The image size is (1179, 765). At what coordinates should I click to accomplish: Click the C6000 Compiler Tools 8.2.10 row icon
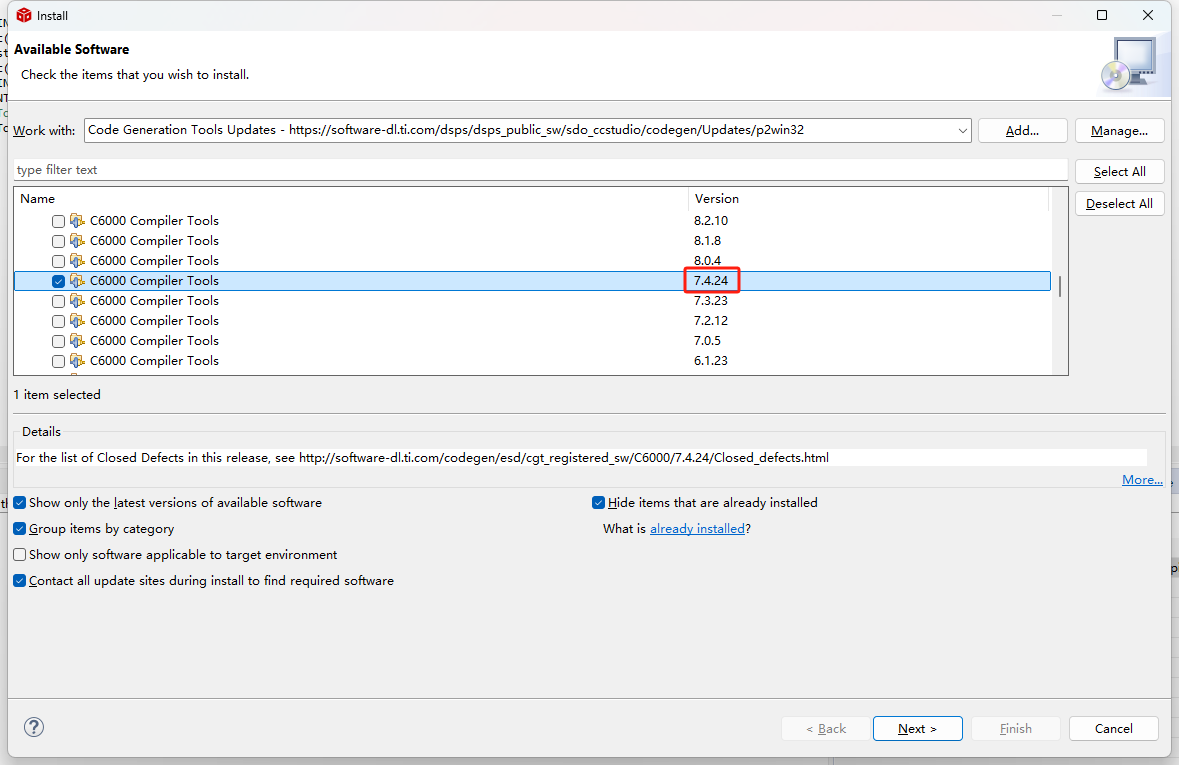point(77,220)
